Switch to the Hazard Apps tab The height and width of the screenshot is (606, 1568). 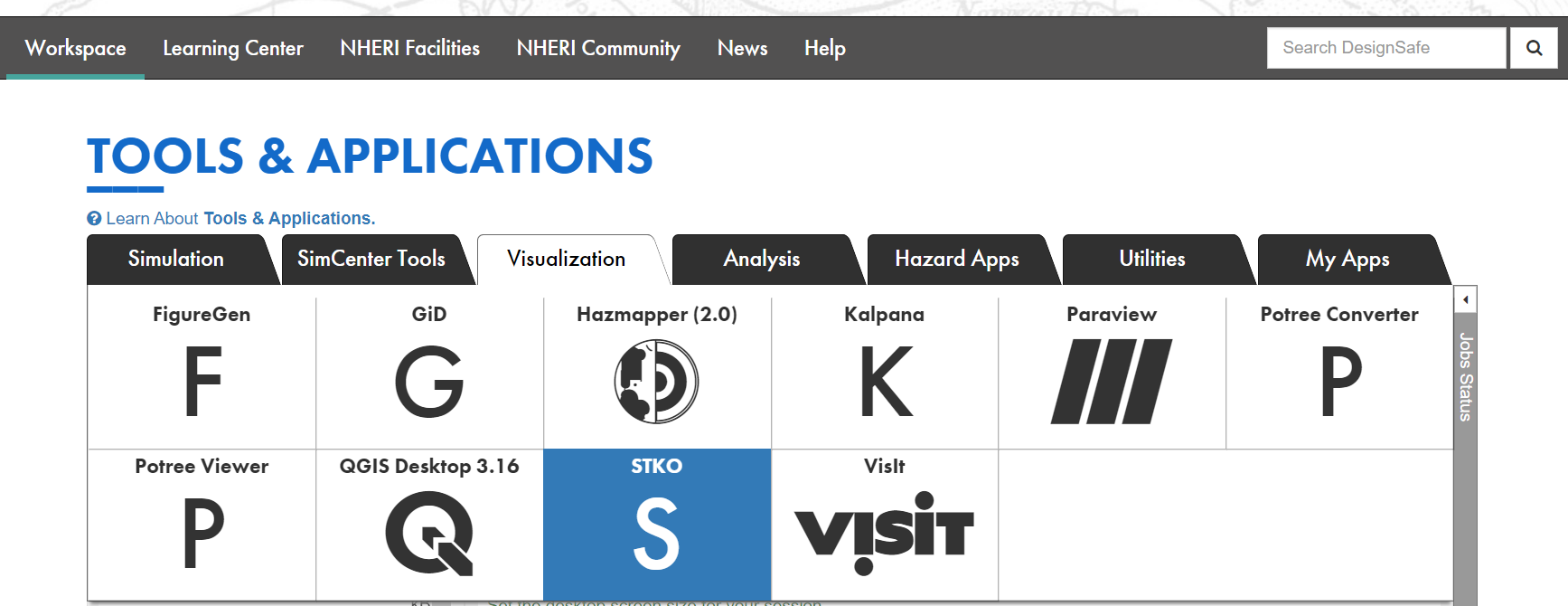[x=956, y=260]
